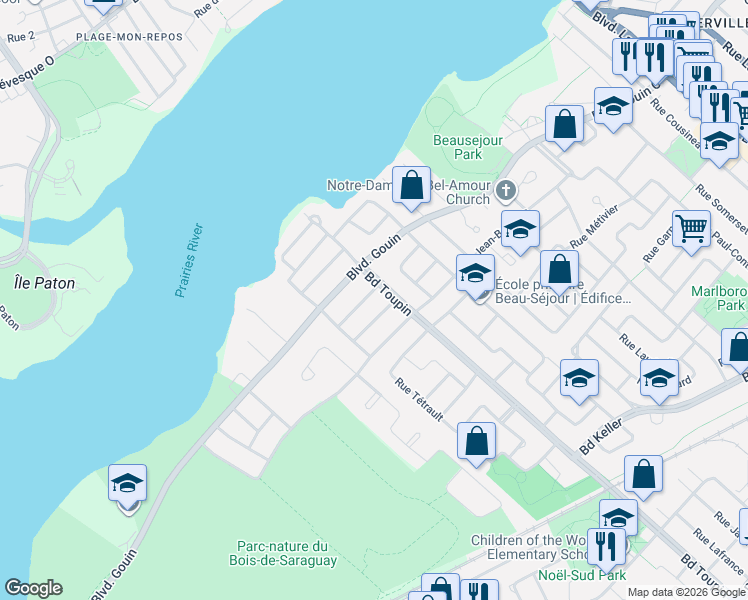Open Children of the World Elementary School label

click(x=529, y=547)
